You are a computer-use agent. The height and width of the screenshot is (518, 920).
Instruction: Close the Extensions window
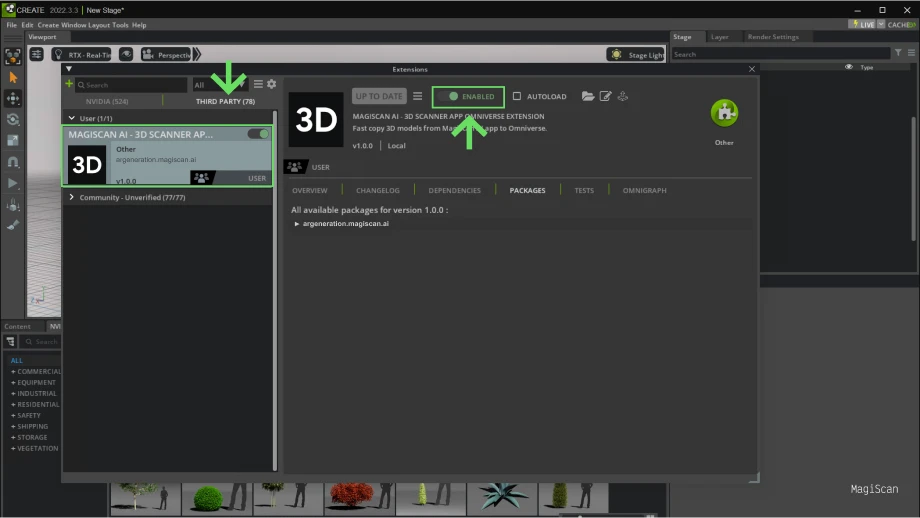tap(752, 69)
